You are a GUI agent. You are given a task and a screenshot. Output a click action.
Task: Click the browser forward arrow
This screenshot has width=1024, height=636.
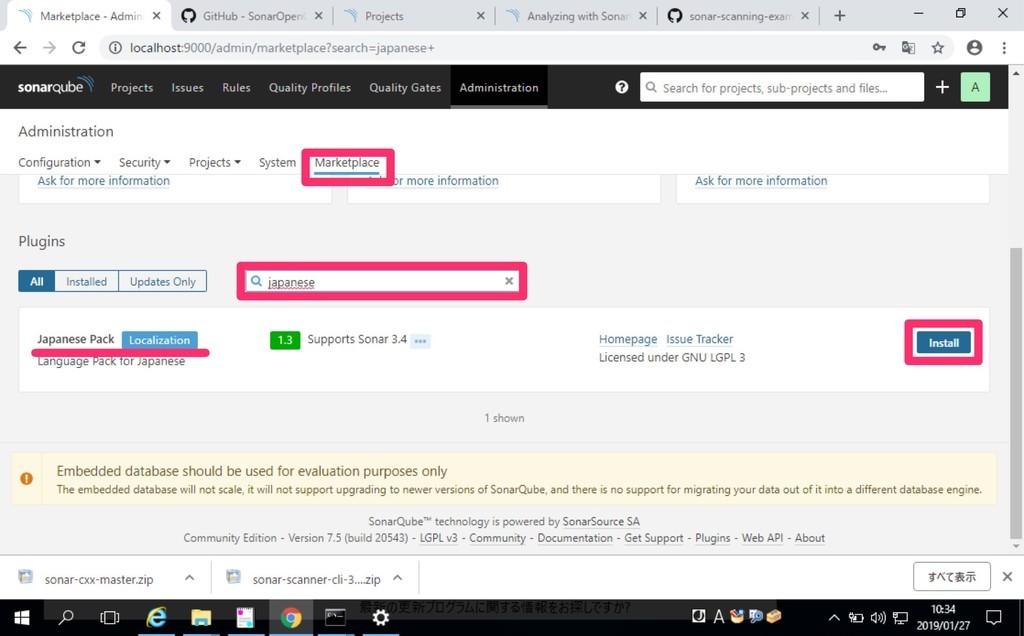(50, 48)
